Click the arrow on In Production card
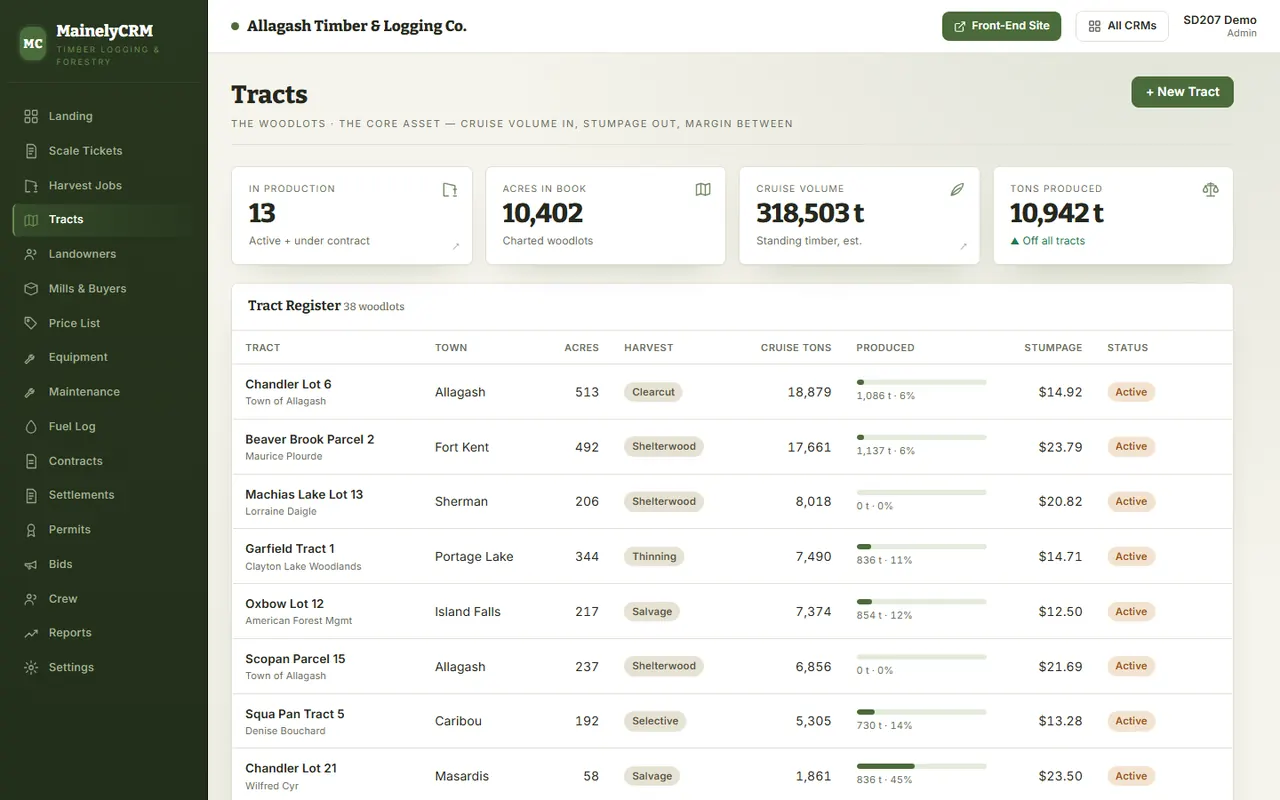Viewport: 1280px width, 800px height. coord(456,246)
